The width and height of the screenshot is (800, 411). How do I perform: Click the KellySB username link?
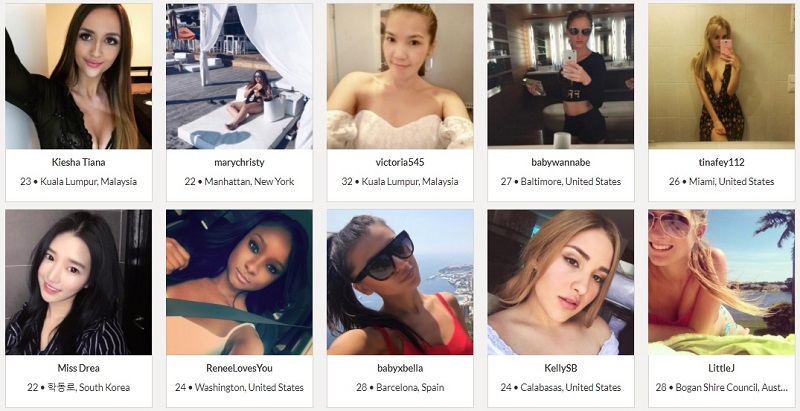[561, 368]
